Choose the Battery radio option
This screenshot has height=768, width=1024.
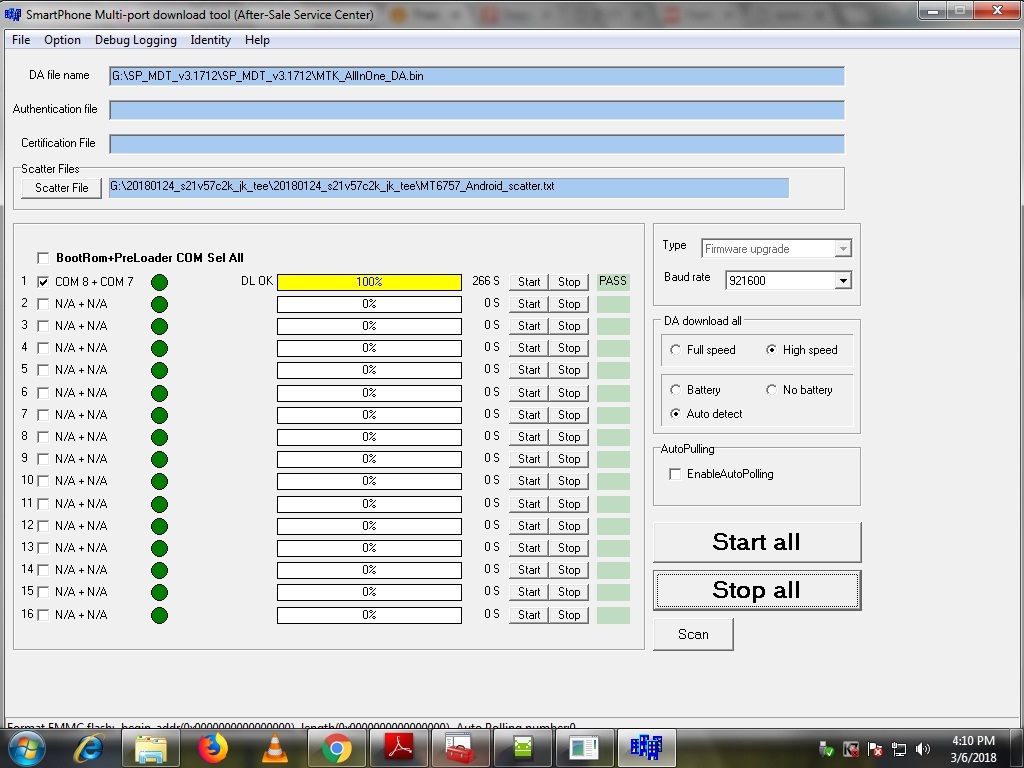coord(675,390)
